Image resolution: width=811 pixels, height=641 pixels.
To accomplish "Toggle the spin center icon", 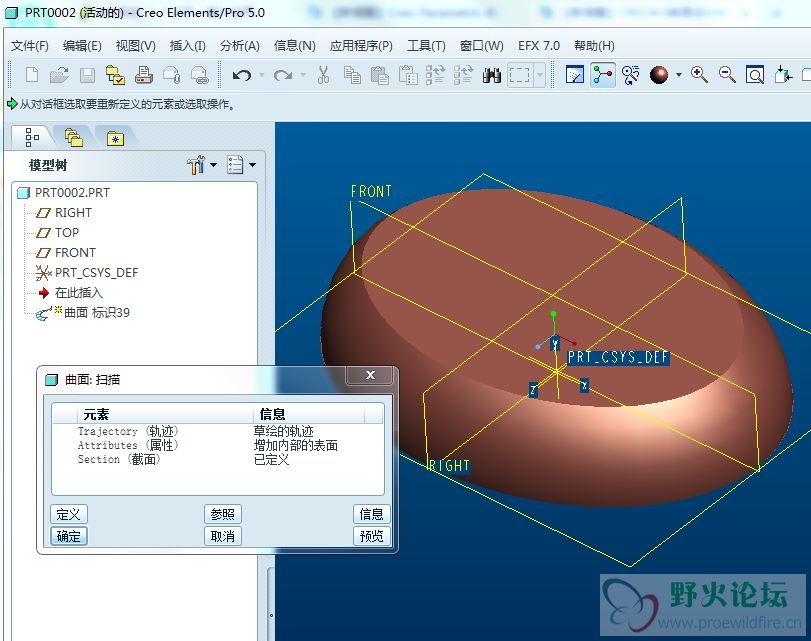I will 603,76.
